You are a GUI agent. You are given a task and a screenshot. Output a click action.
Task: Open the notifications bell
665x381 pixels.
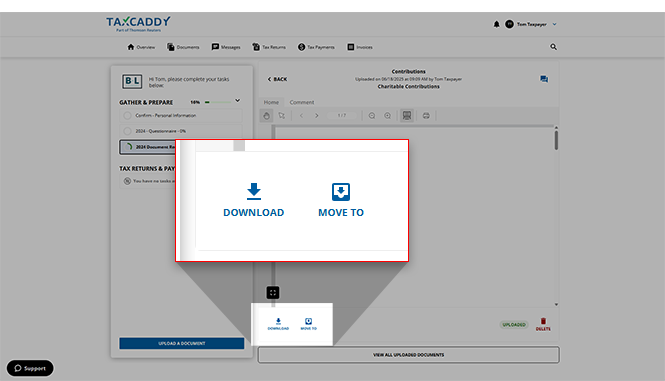point(496,24)
